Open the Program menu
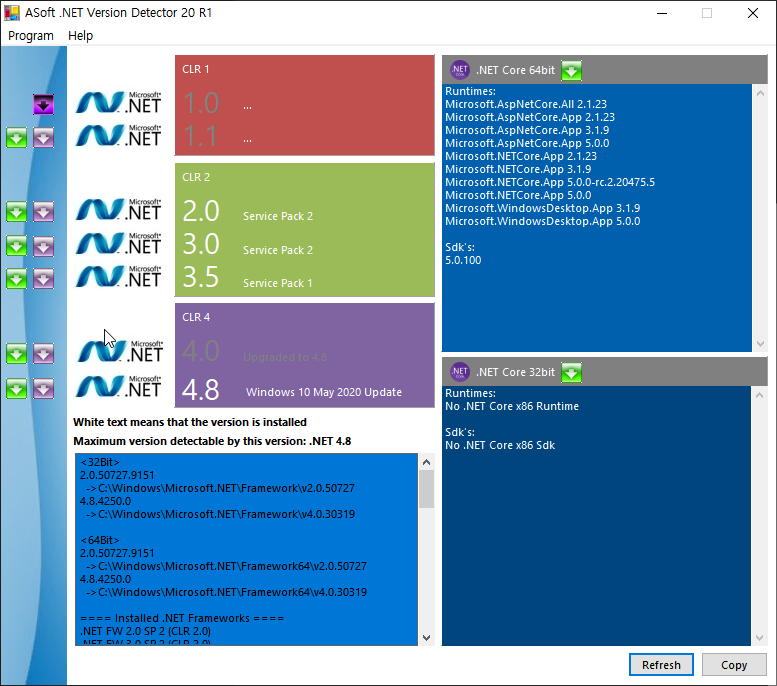Image resolution: width=777 pixels, height=686 pixels. click(31, 36)
